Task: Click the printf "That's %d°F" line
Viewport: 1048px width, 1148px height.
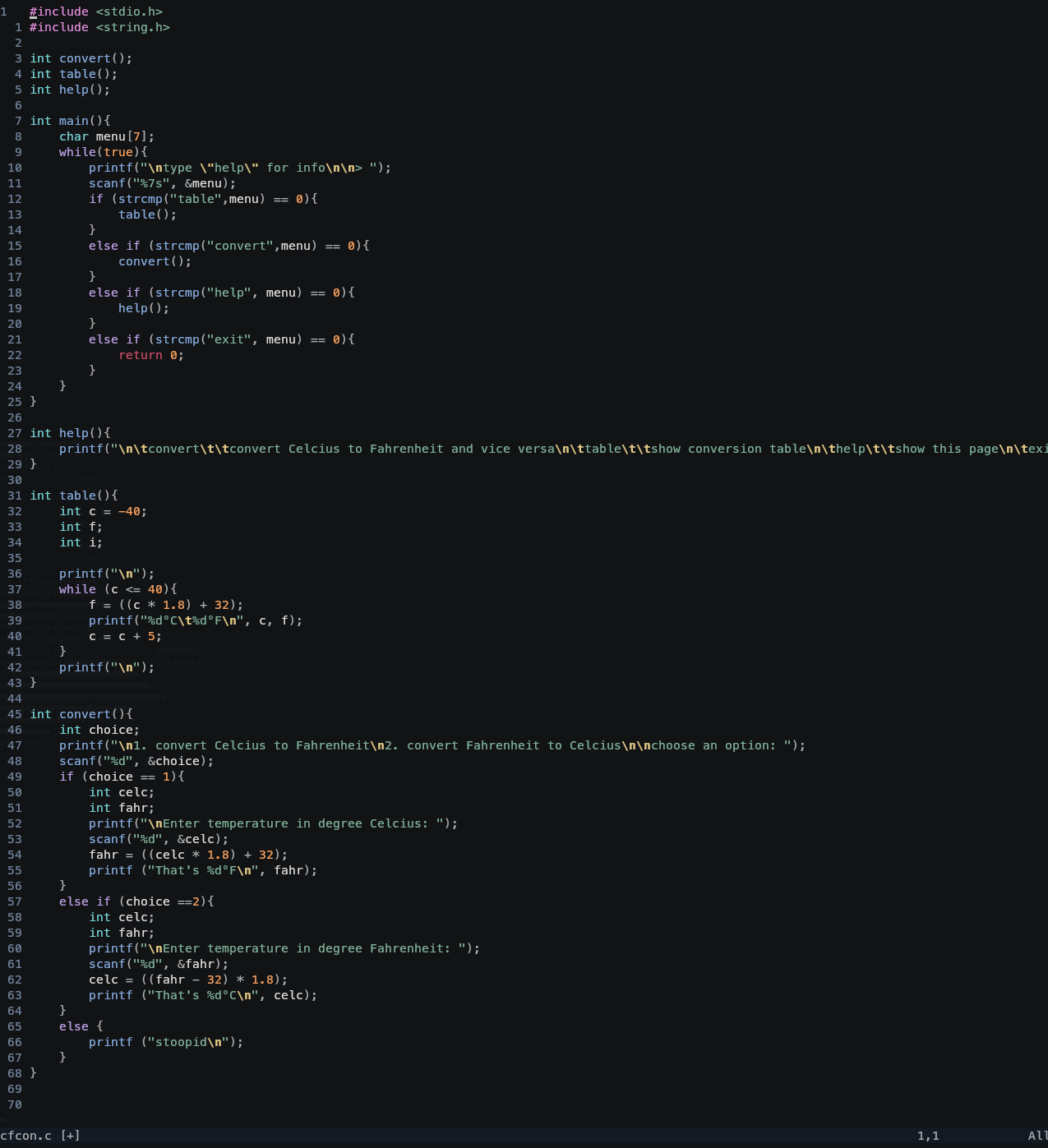Action: (x=203, y=870)
